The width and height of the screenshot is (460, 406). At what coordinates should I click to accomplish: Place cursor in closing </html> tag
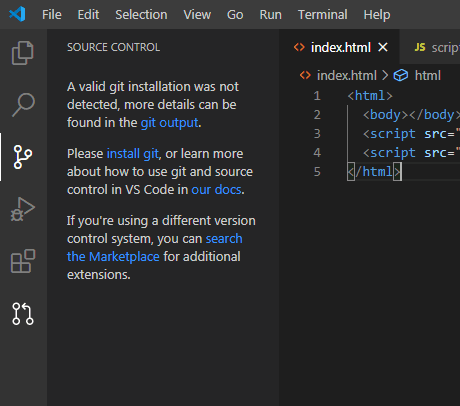point(374,172)
